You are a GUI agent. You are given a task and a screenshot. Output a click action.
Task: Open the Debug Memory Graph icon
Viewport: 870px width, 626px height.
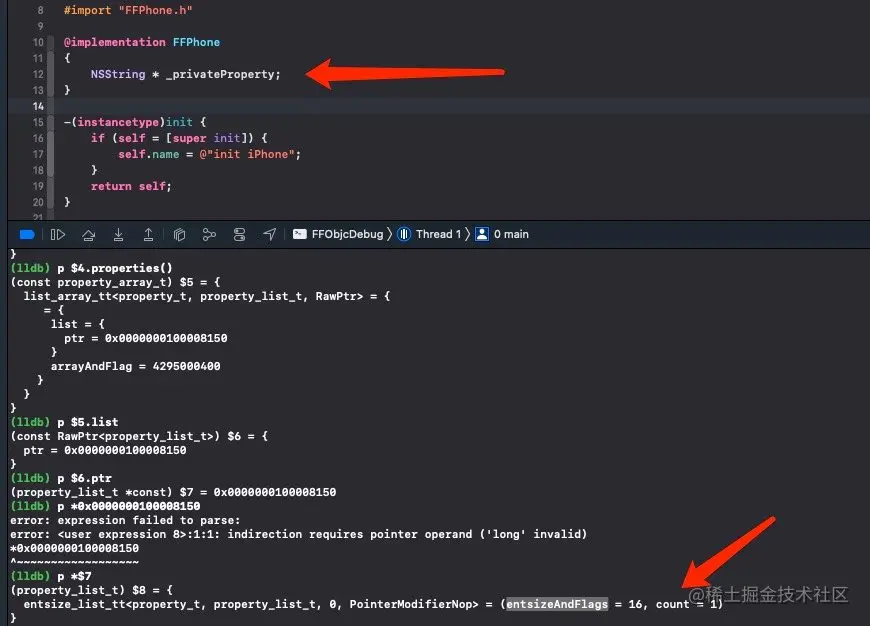(x=209, y=235)
